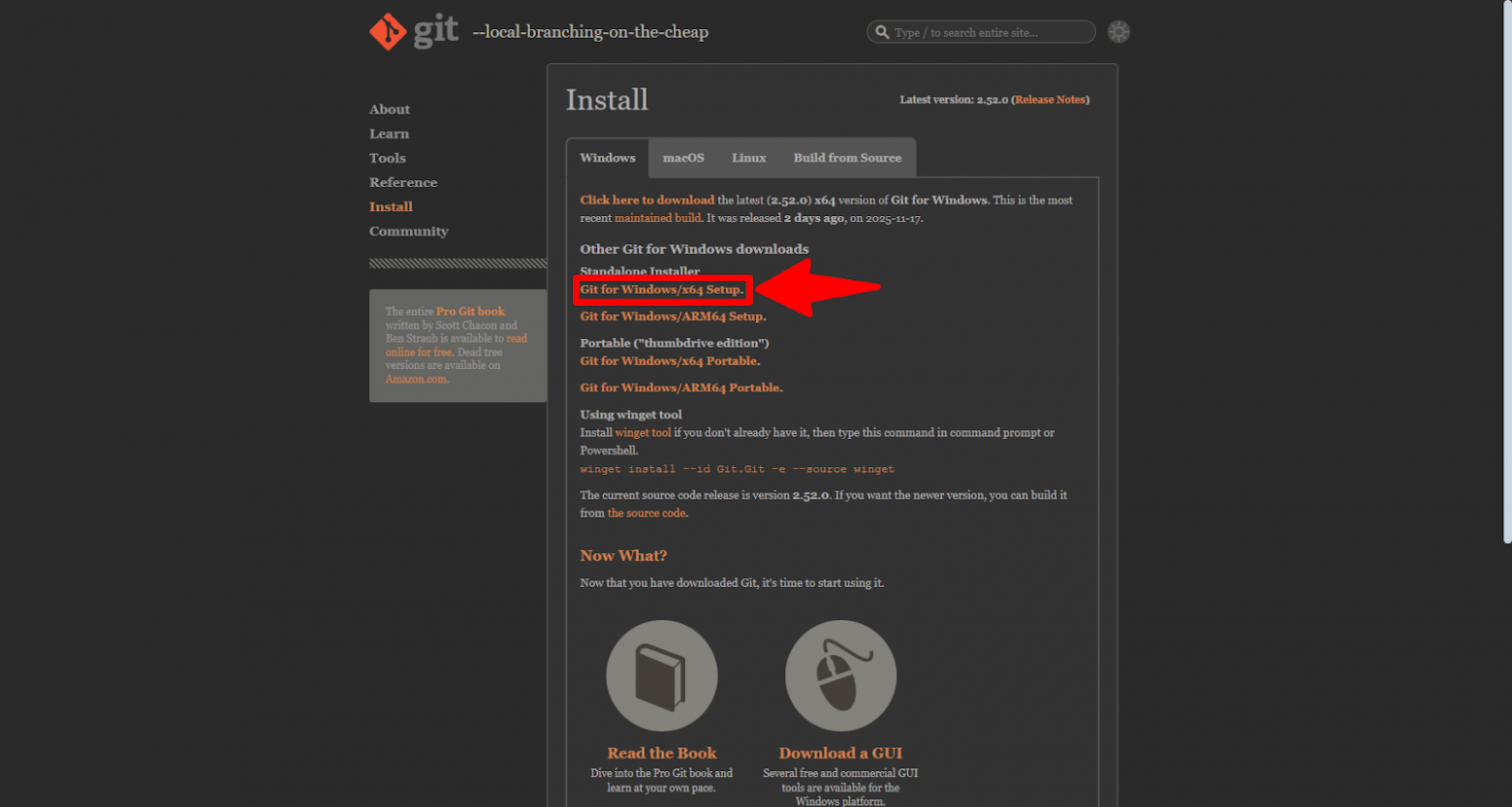Download Git for Windows/x64 Setup
Viewport: 1512px width, 807px height.
(660, 289)
